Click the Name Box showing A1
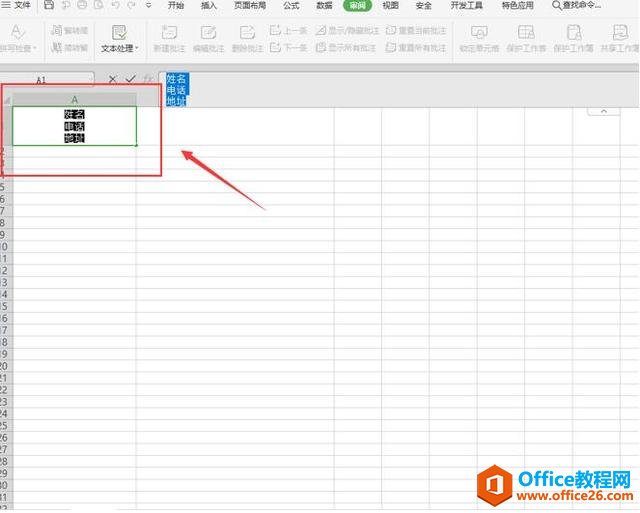 coord(46,80)
